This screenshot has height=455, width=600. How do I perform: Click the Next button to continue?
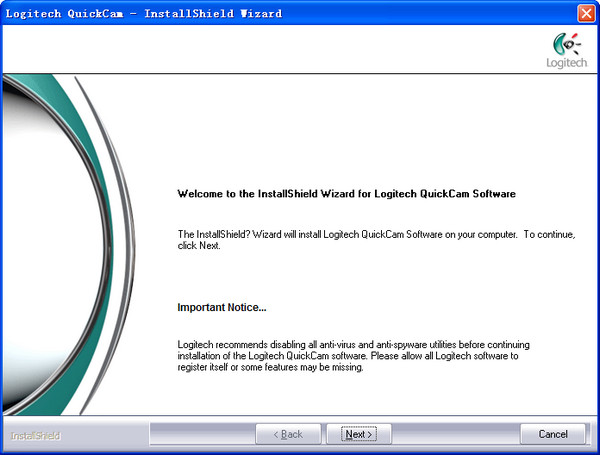(x=359, y=434)
